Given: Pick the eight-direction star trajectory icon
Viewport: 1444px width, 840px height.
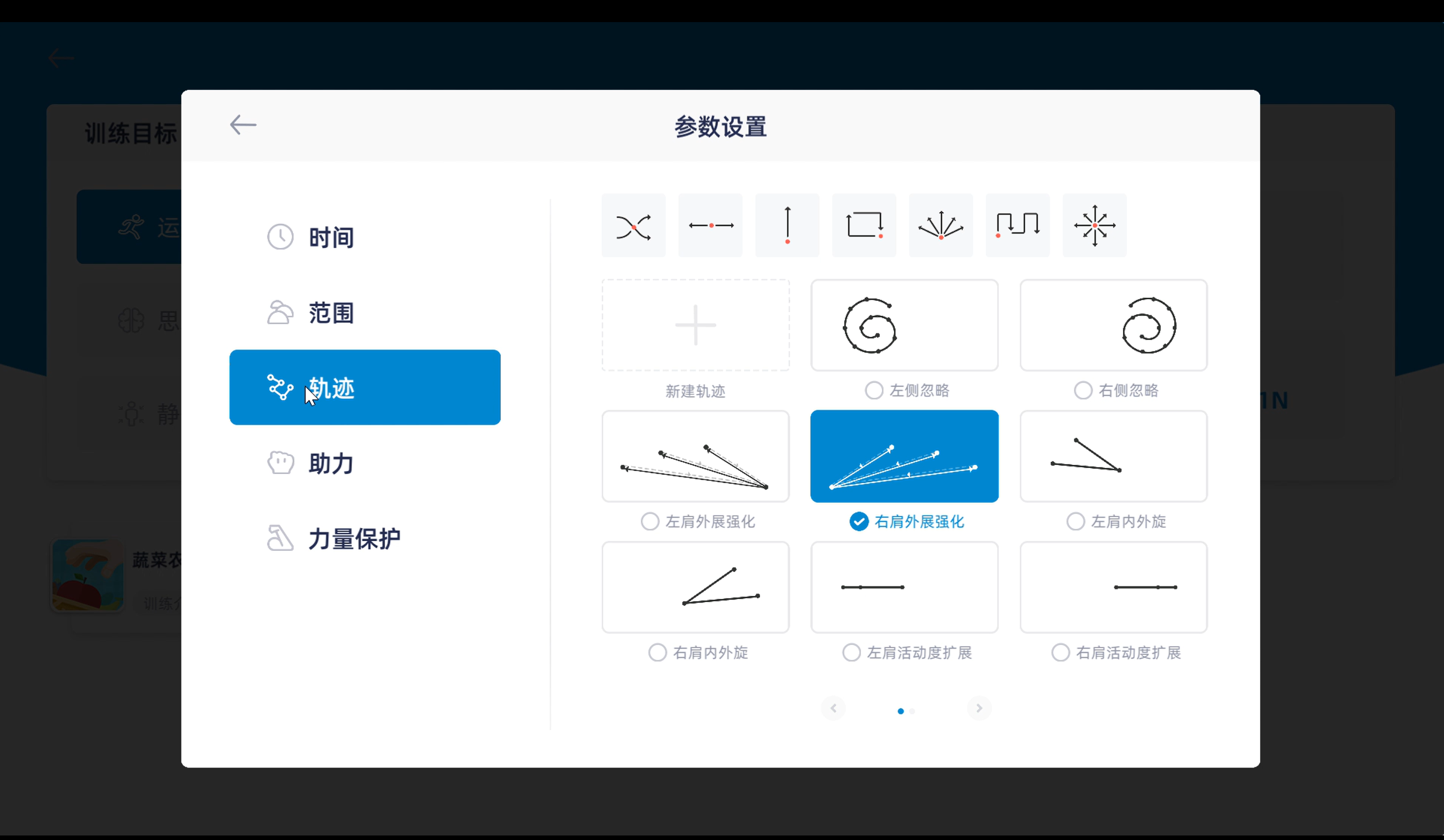Looking at the screenshot, I should 1094,226.
